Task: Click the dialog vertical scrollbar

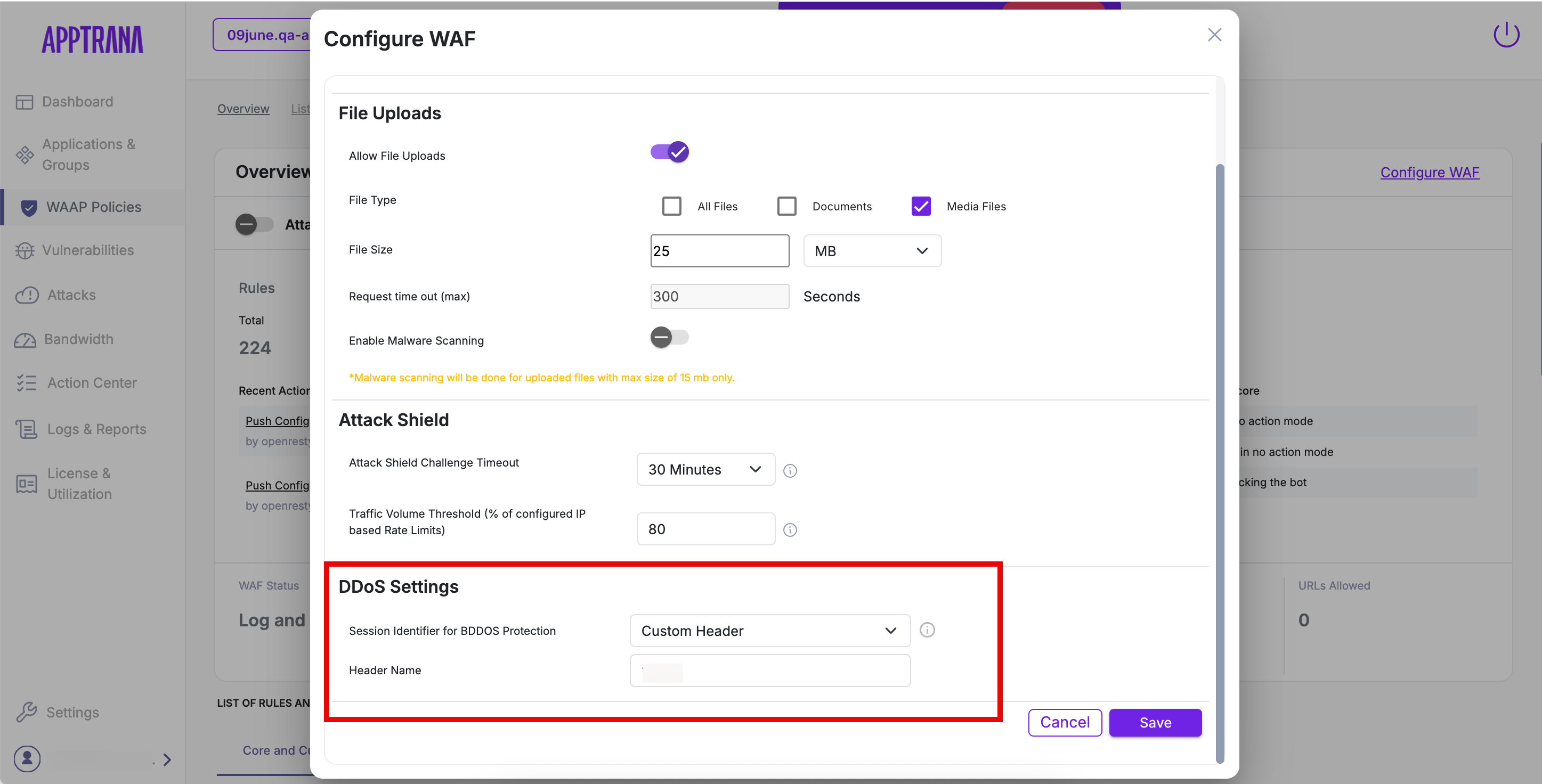Action: tap(1219, 463)
